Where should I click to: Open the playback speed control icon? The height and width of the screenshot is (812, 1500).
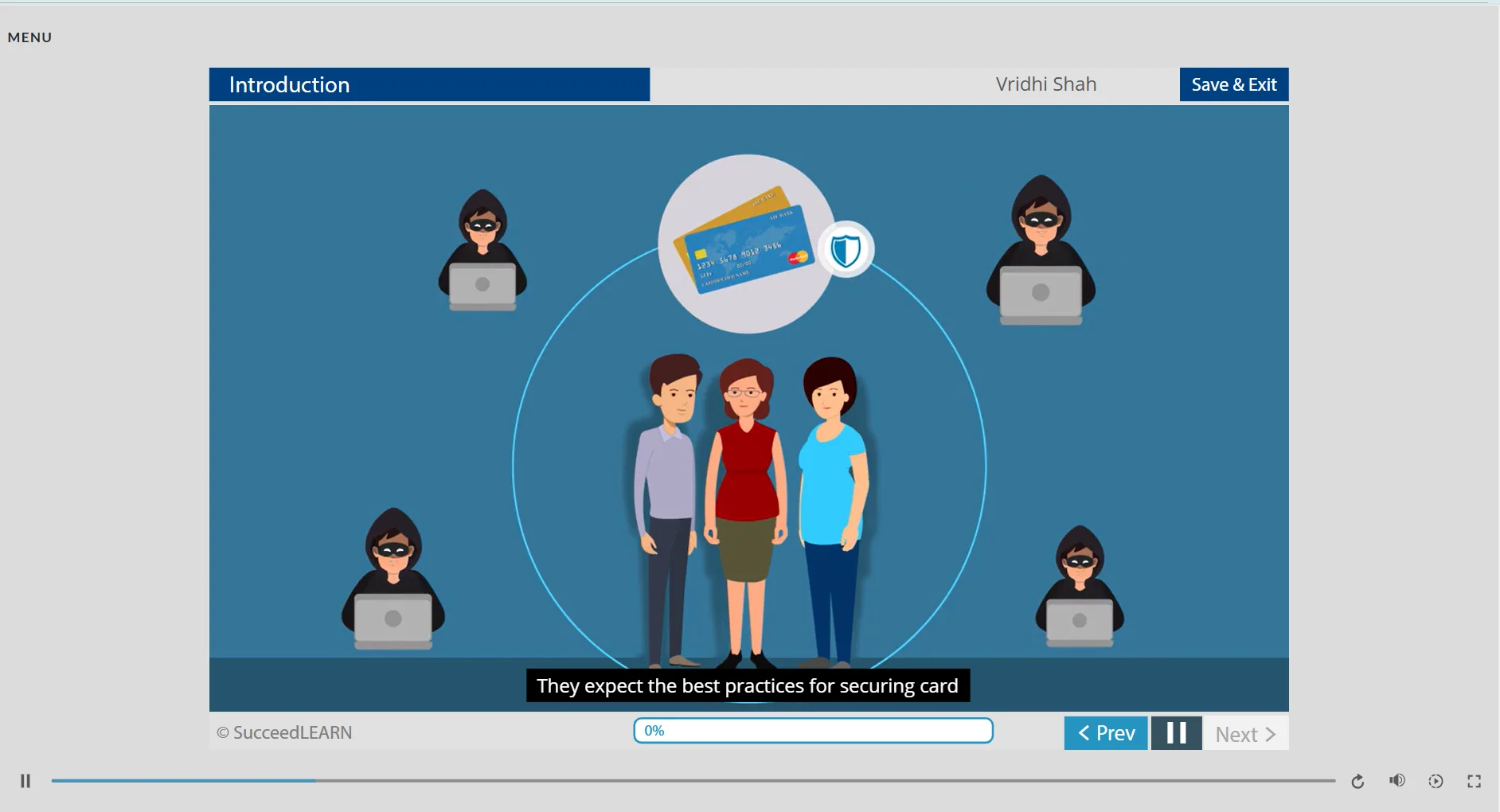tap(1436, 782)
